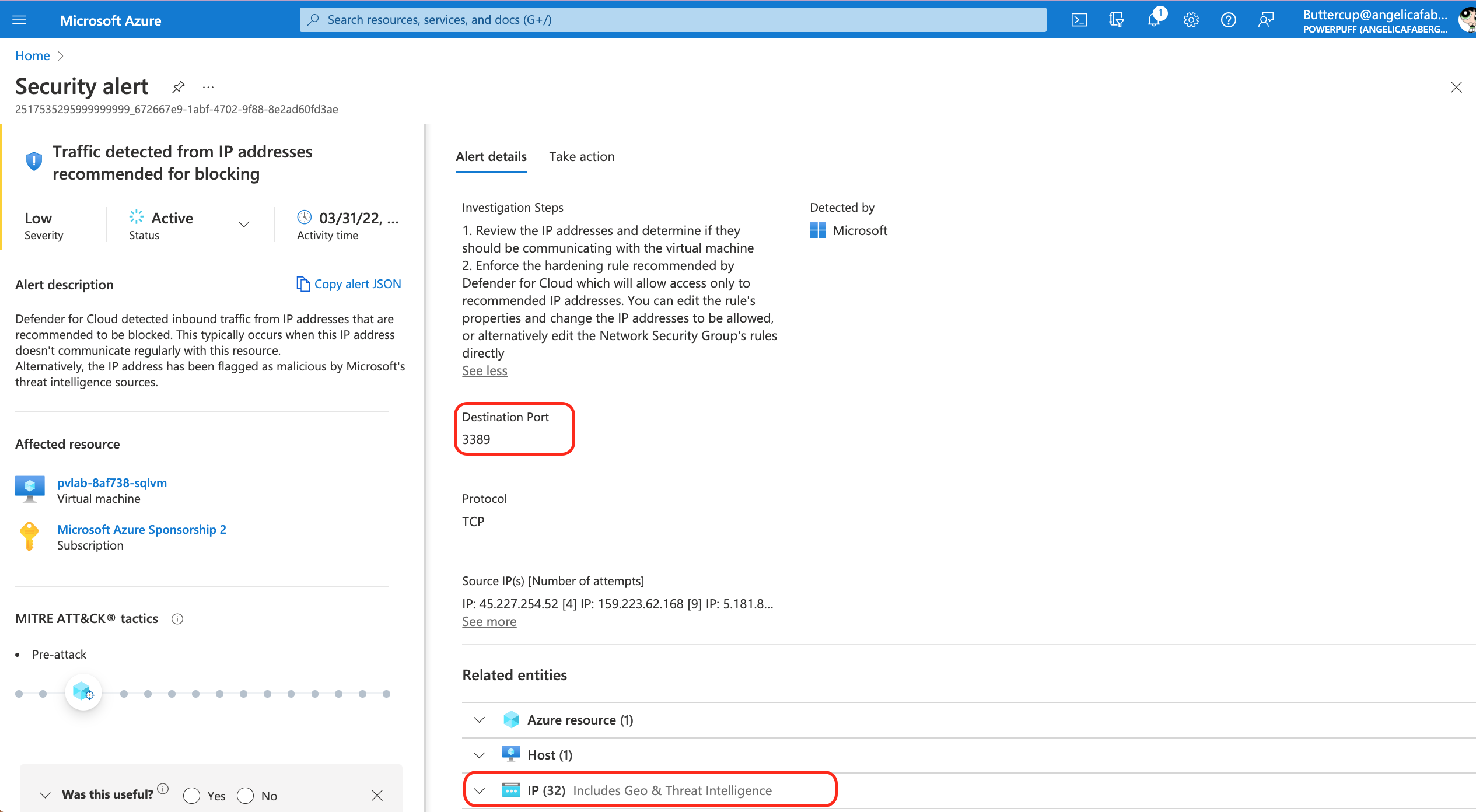Screen dimensions: 1476x812
Task: Open the Active status dropdown
Action: (x=244, y=224)
